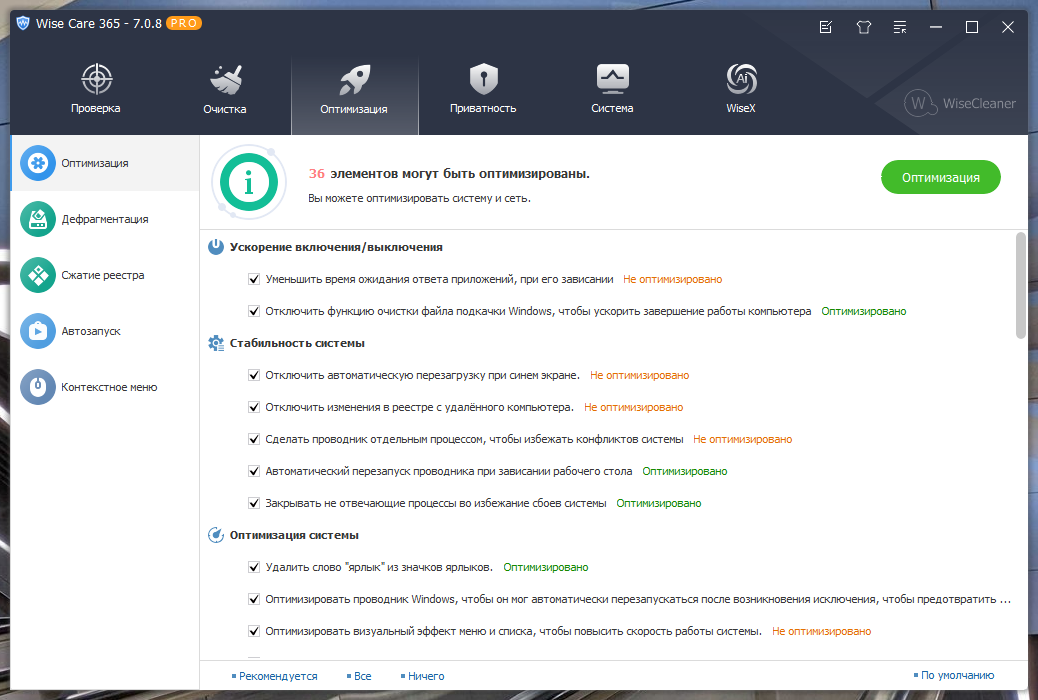The height and width of the screenshot is (700, 1038).
Task: Open the Очистка broom icon
Action: [x=226, y=79]
